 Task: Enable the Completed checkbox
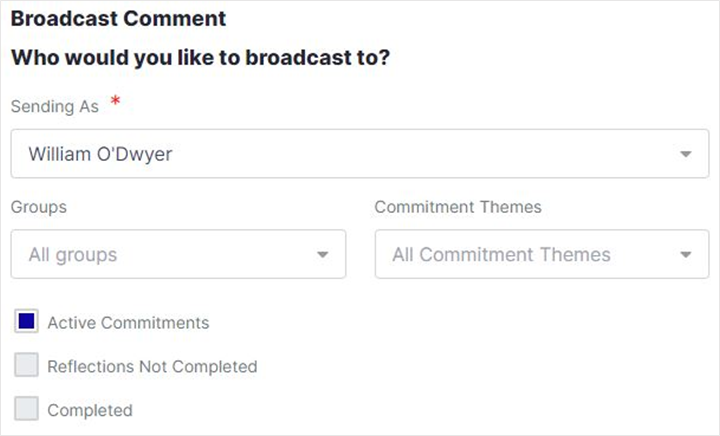point(27,409)
